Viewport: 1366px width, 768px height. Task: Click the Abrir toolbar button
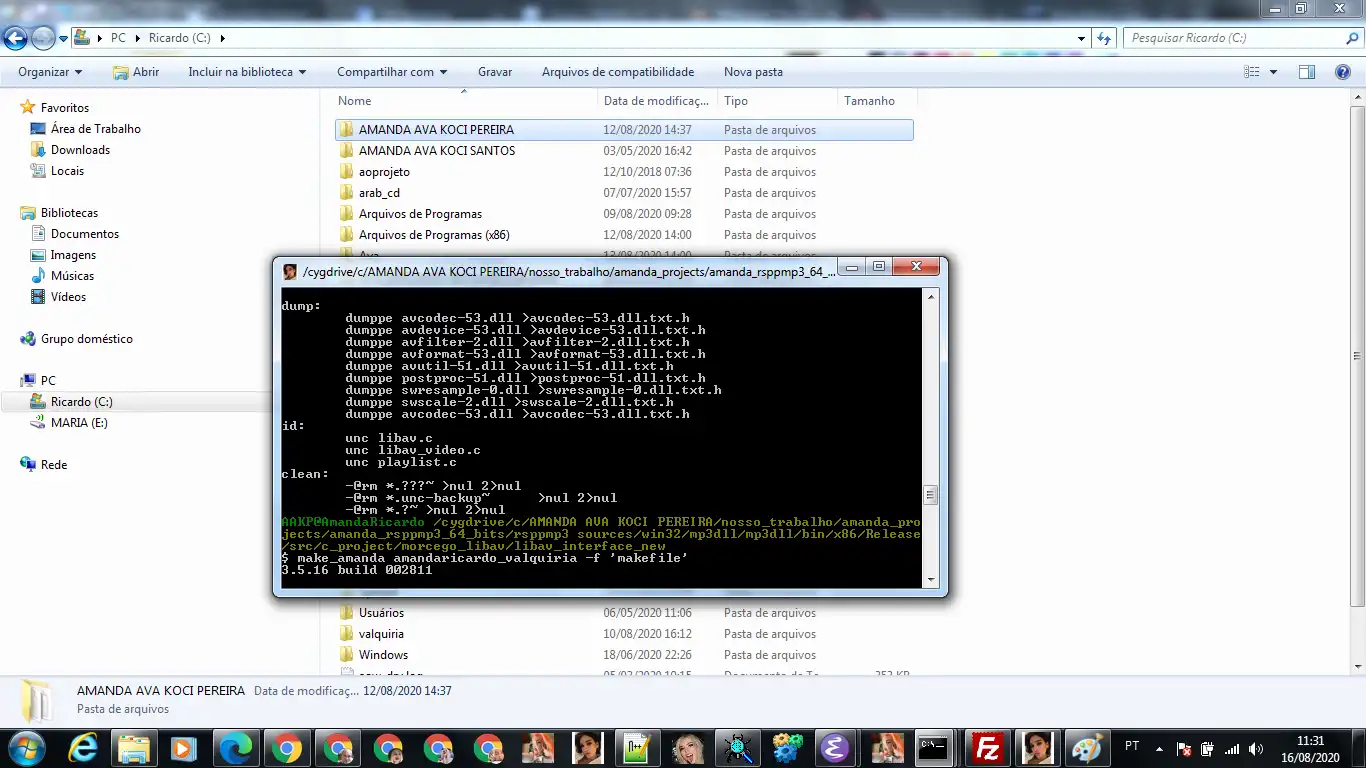[136, 72]
